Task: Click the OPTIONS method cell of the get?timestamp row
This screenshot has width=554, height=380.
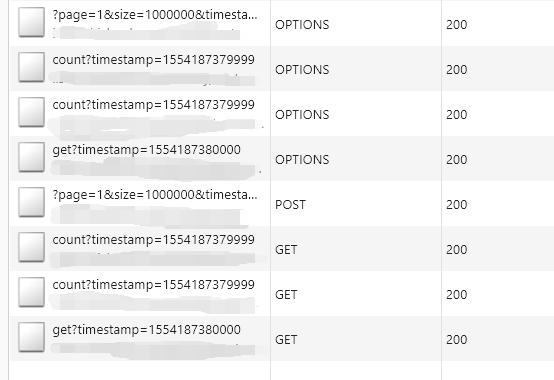Action: (302, 160)
